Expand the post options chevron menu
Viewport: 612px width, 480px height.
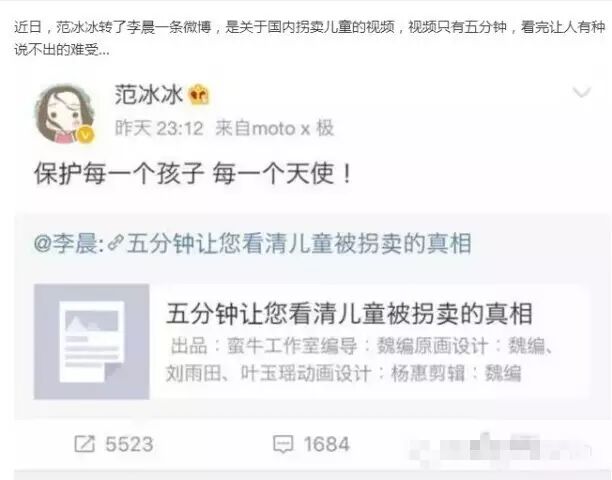(582, 92)
